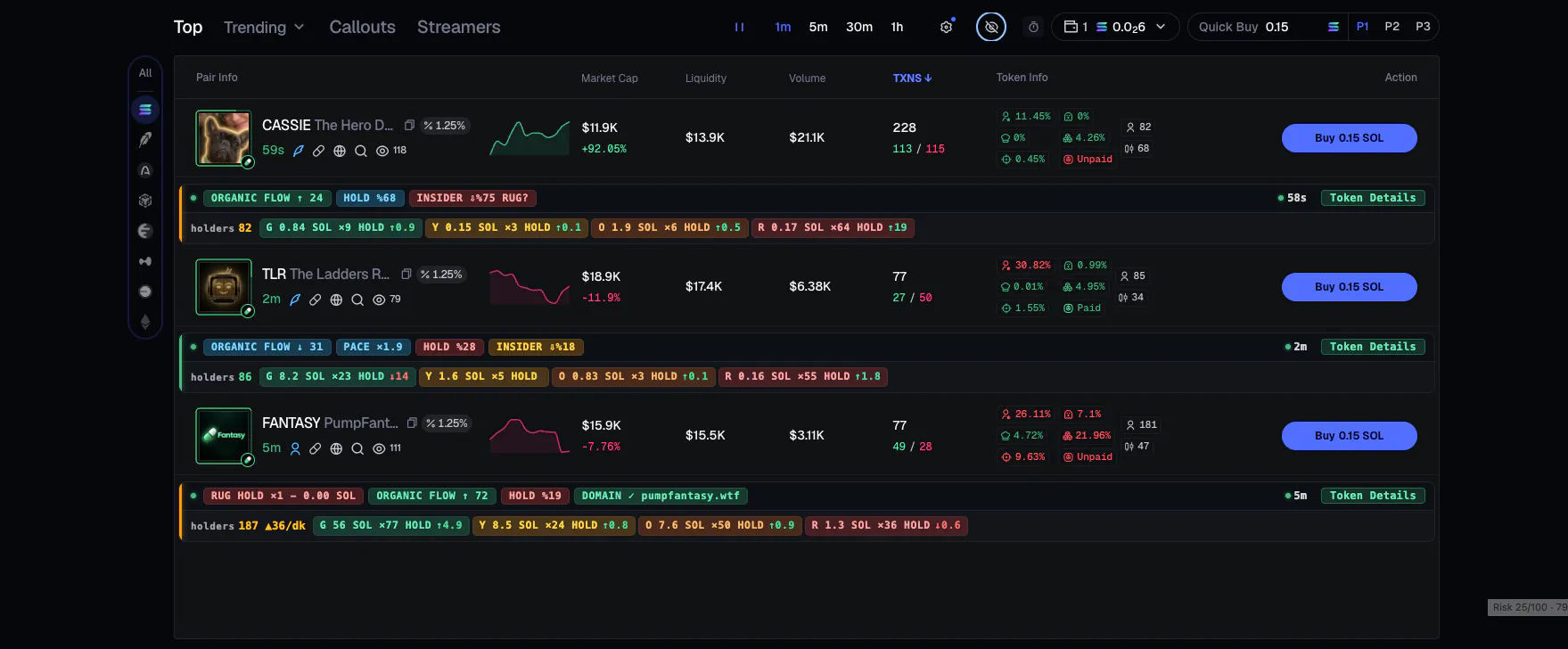This screenshot has width=1568, height=649.
Task: Buy 0.15 SOL of FANTASY
Action: (1349, 436)
